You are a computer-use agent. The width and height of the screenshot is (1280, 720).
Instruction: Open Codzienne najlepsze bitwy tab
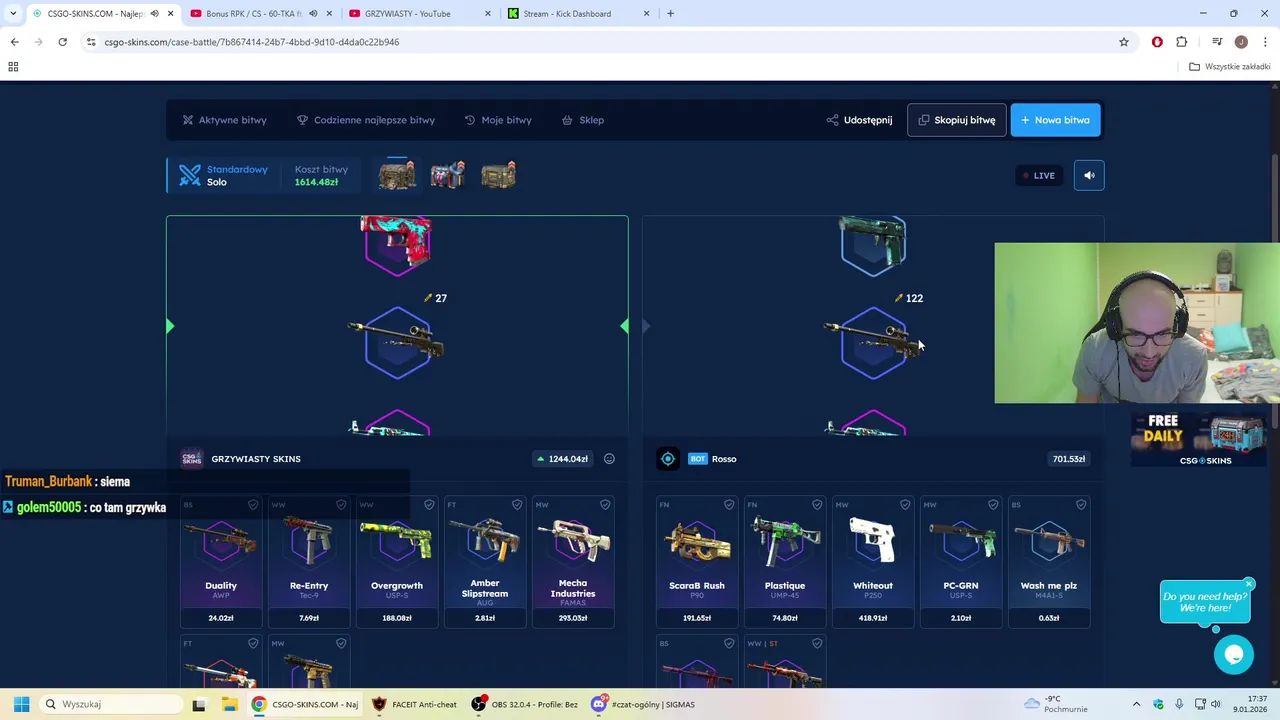click(365, 120)
